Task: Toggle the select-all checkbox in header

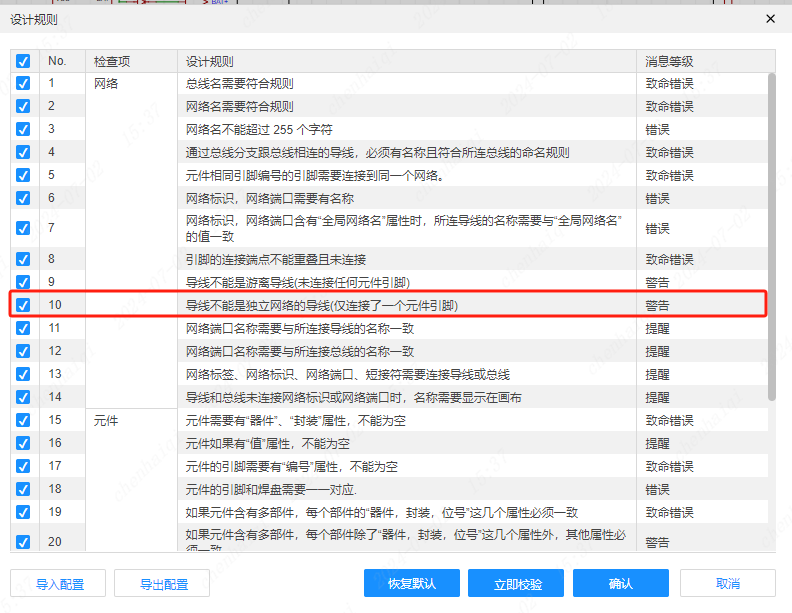Action: coord(23,62)
